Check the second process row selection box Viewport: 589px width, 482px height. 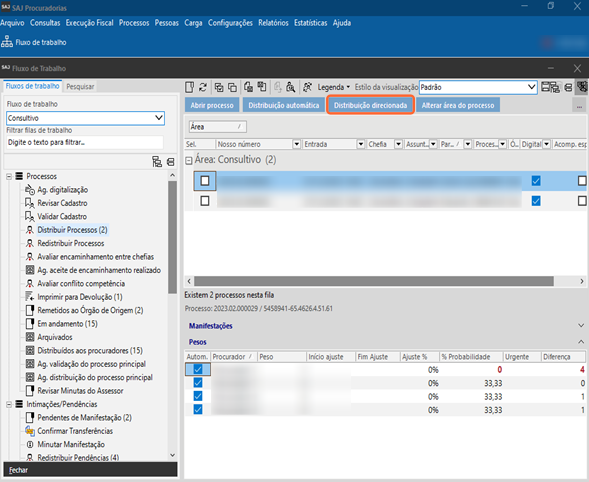205,201
